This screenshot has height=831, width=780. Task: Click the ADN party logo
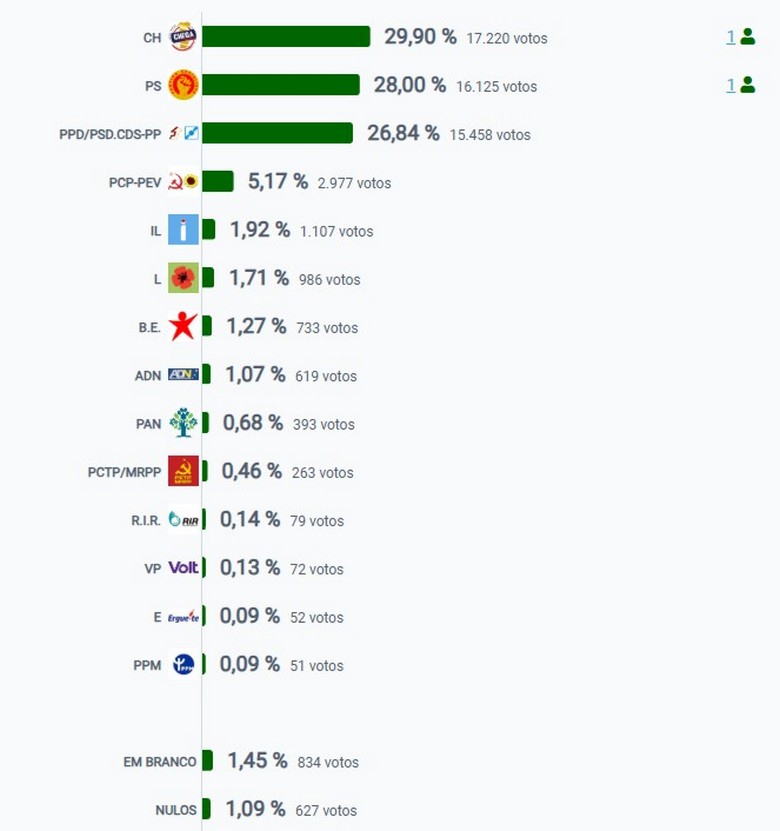(183, 375)
